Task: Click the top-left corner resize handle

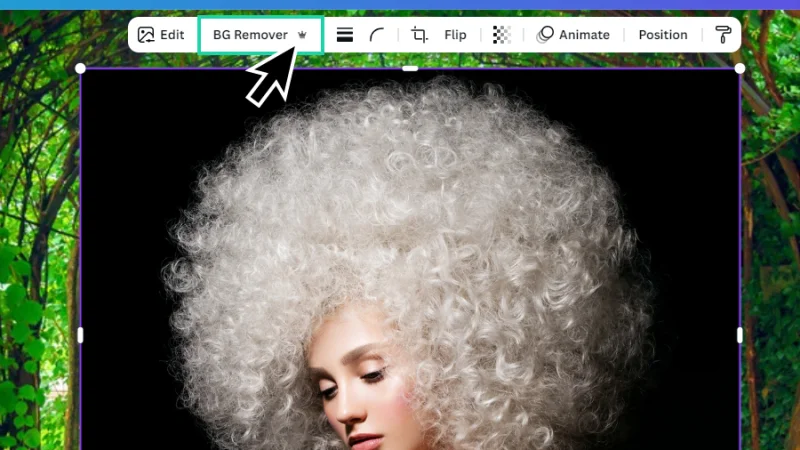Action: click(80, 68)
